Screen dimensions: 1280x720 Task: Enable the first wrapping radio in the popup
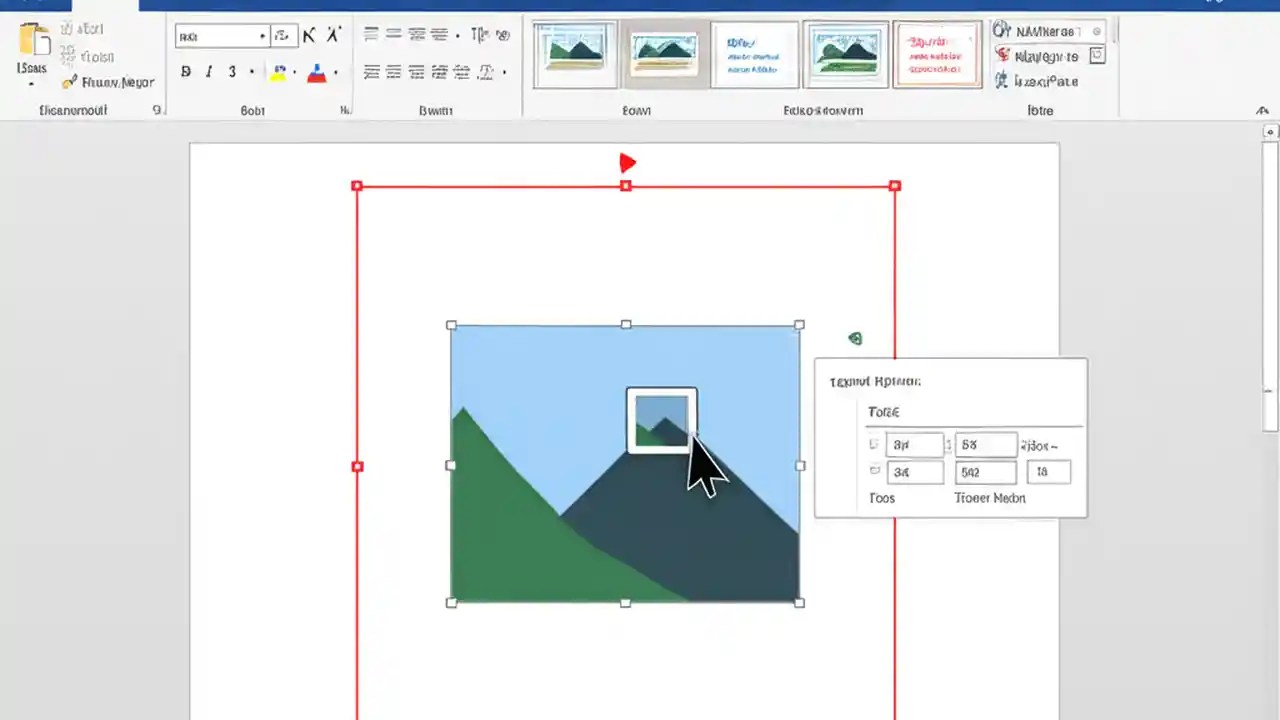tap(874, 444)
